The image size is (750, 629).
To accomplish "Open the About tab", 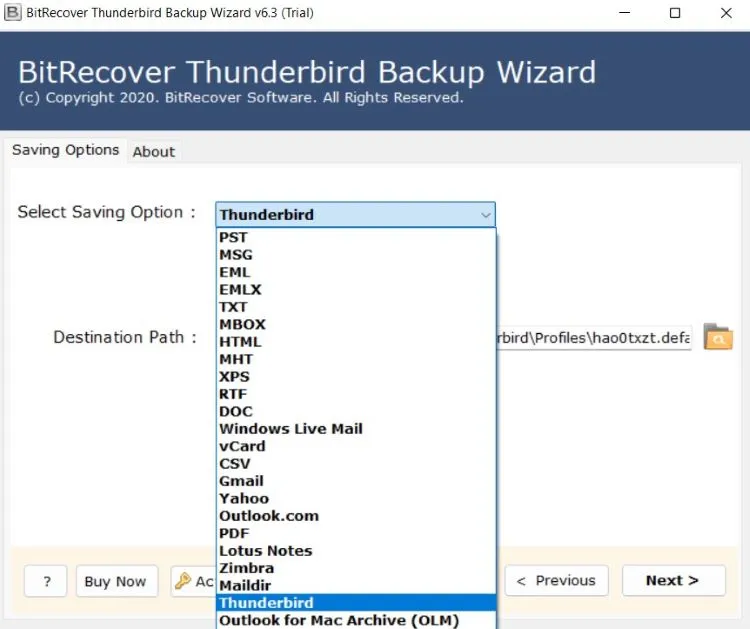I will coord(154,152).
